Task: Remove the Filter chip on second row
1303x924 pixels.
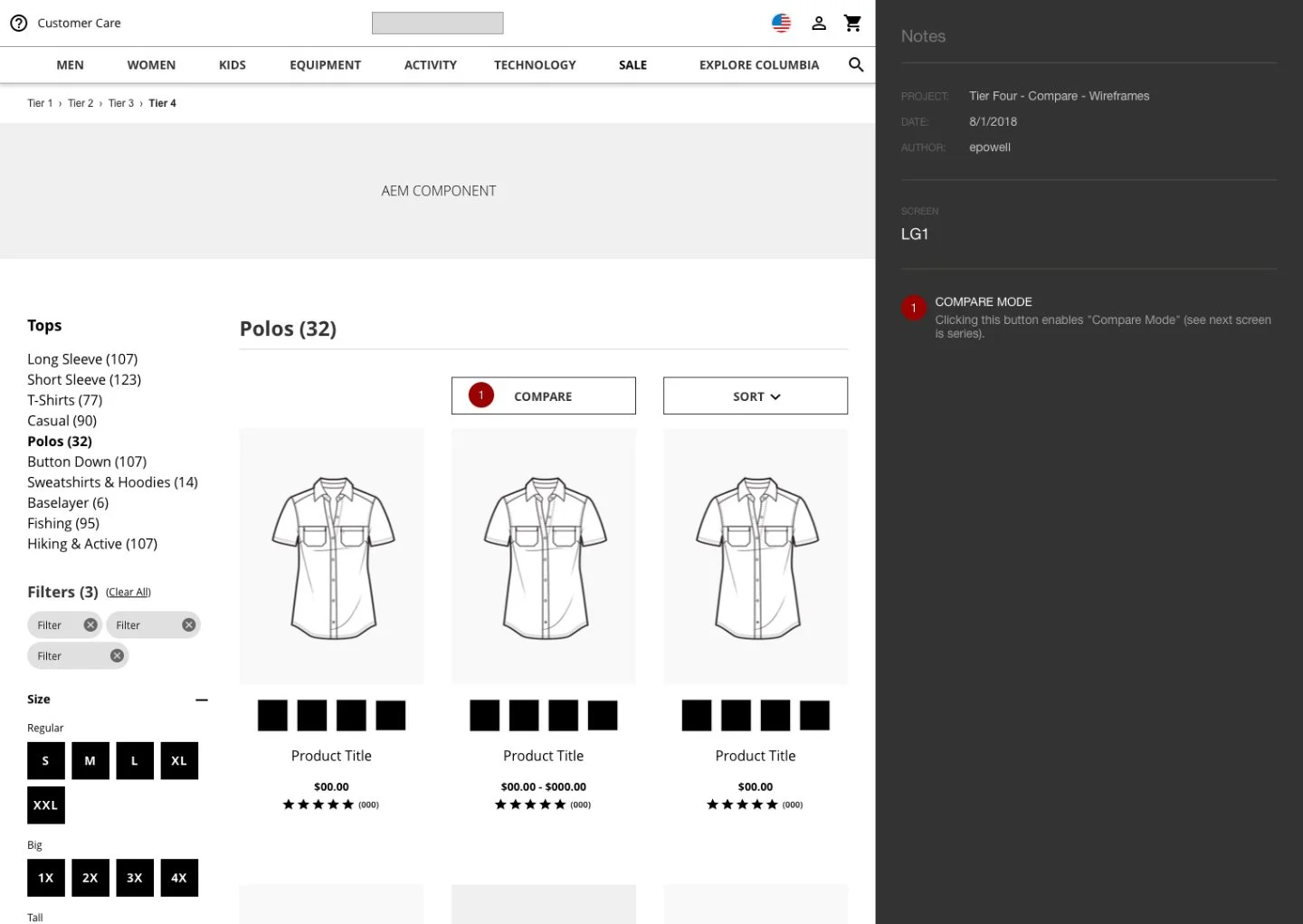Action: point(117,656)
